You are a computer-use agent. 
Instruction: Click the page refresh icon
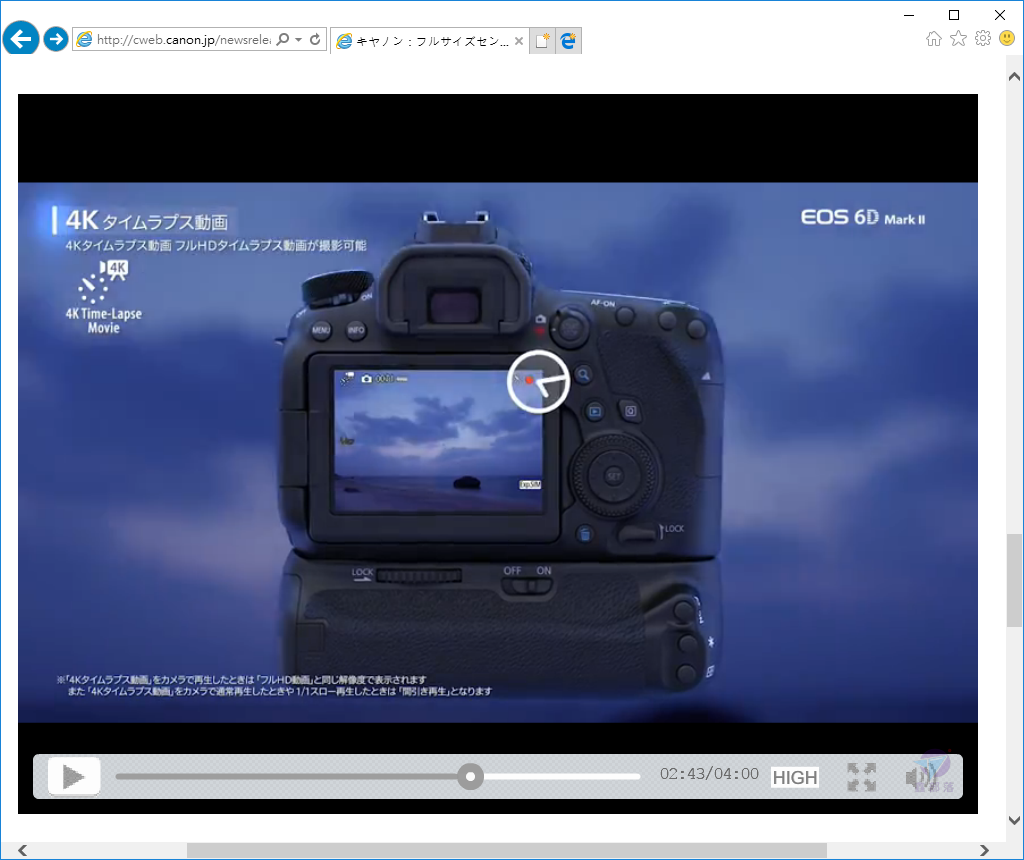click(315, 40)
